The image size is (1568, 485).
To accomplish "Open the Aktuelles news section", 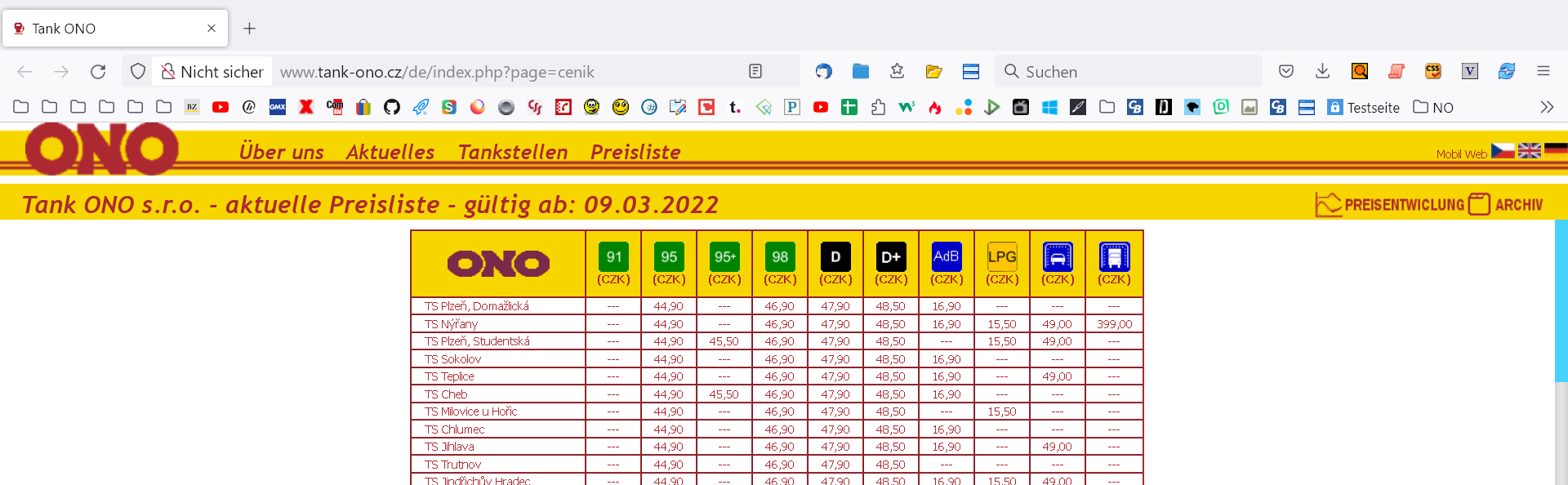I will click(x=390, y=152).
